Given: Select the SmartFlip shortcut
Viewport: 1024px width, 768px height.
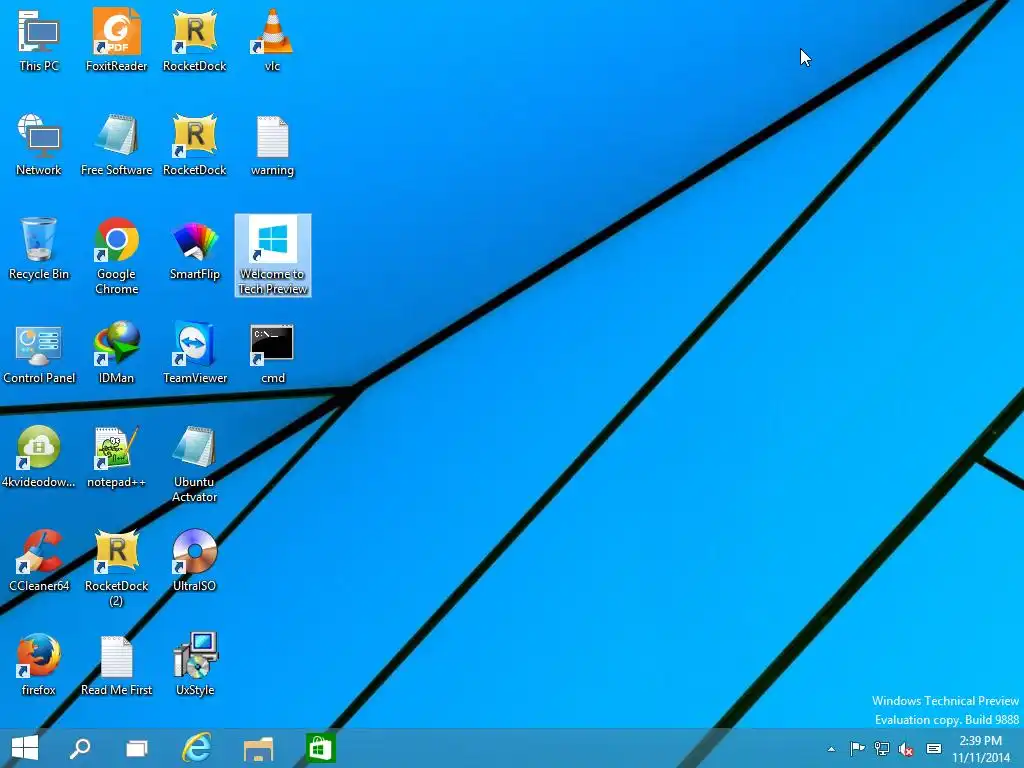Looking at the screenshot, I should (x=195, y=249).
